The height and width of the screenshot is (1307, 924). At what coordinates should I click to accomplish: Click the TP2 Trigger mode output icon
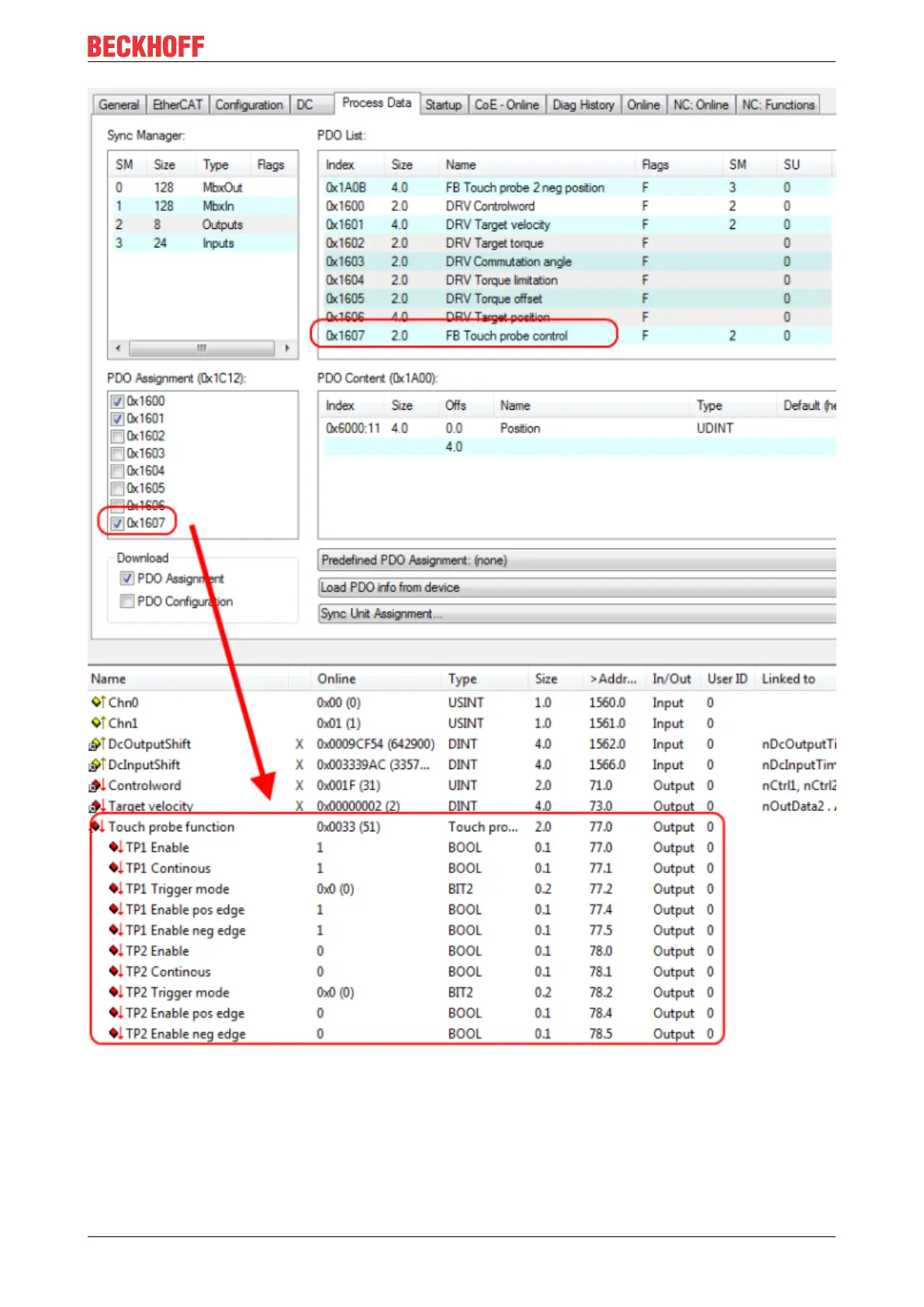click(x=116, y=993)
